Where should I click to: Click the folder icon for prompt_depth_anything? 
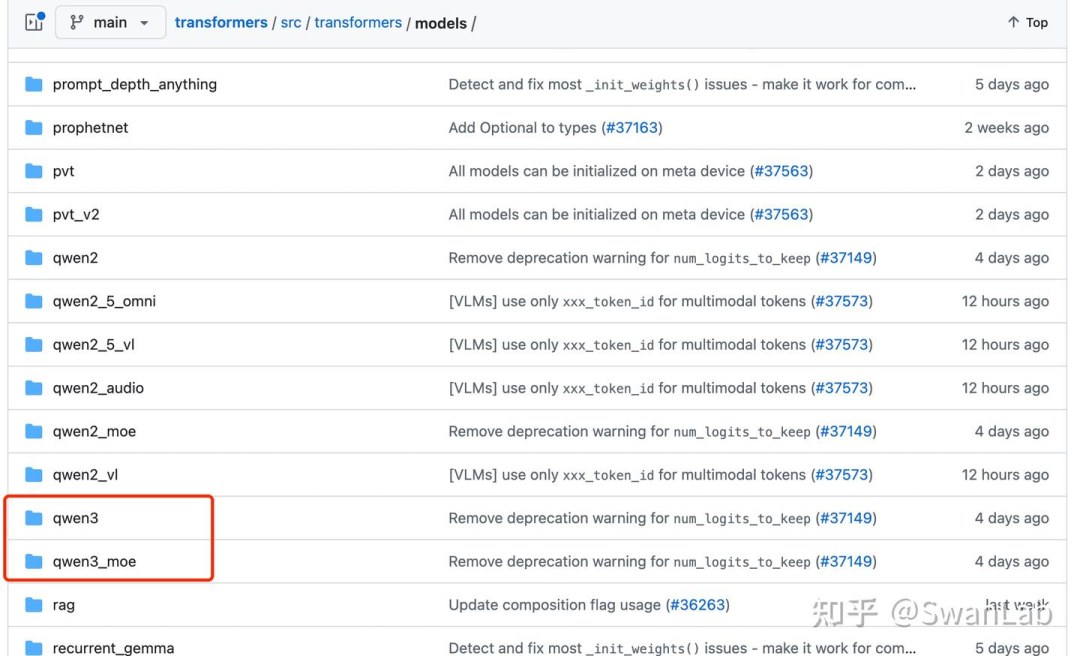click(x=34, y=84)
